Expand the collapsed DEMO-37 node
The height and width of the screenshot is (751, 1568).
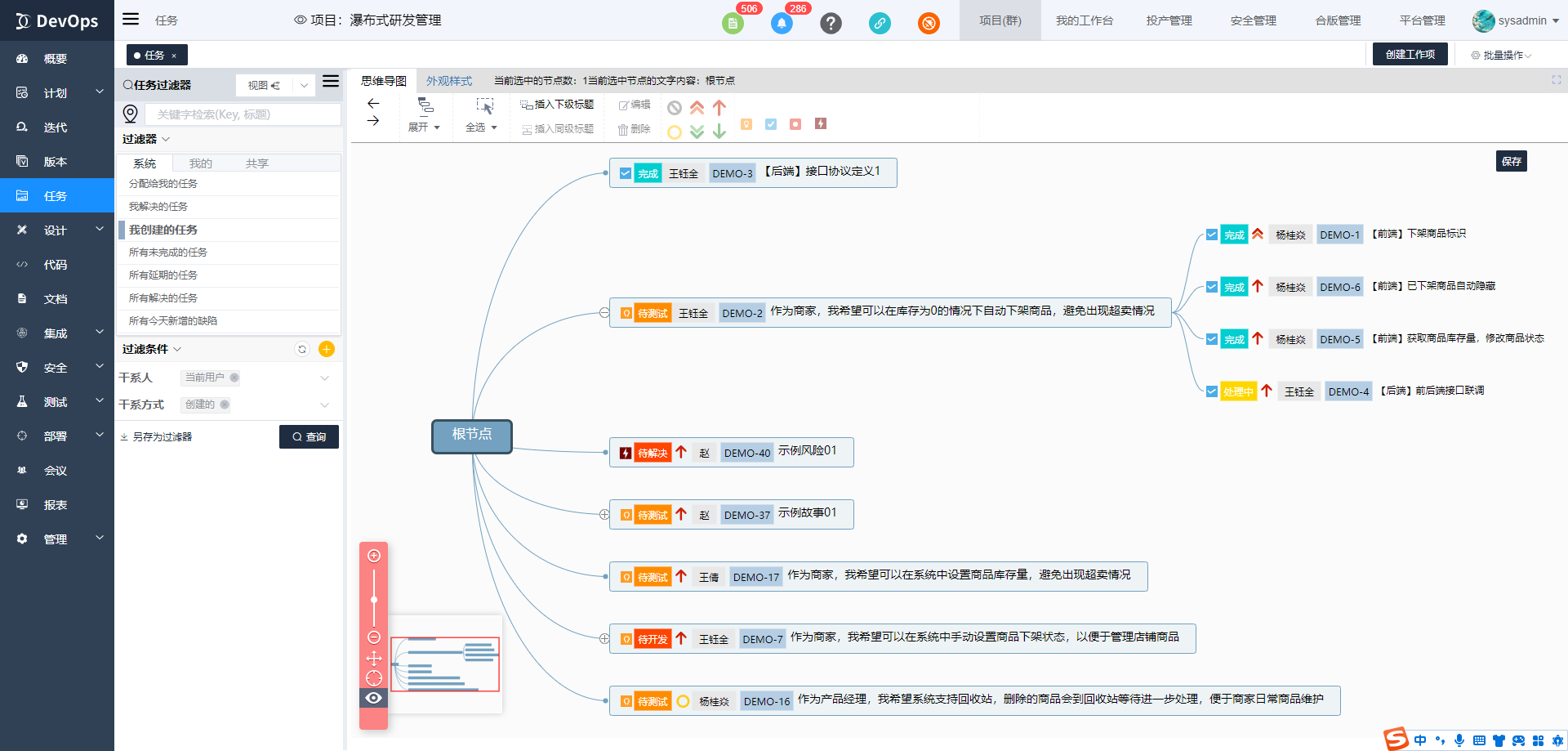click(x=604, y=515)
